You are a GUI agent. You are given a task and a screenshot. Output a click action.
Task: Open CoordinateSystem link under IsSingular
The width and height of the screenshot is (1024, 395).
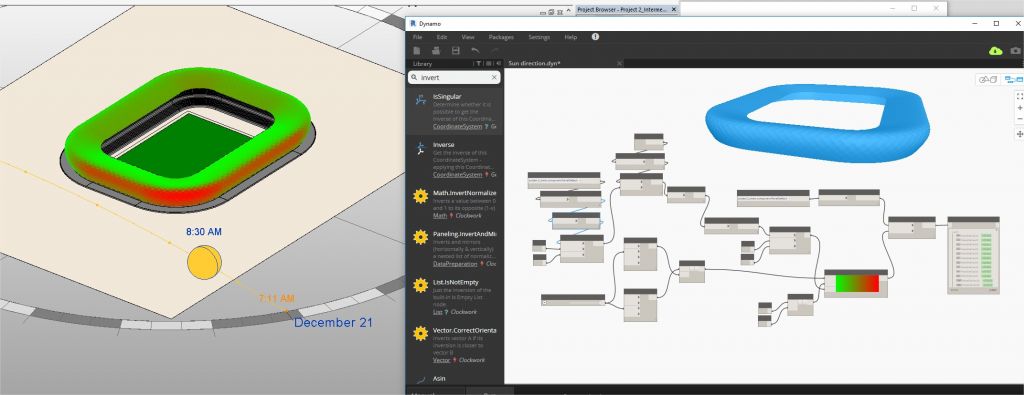click(x=457, y=127)
